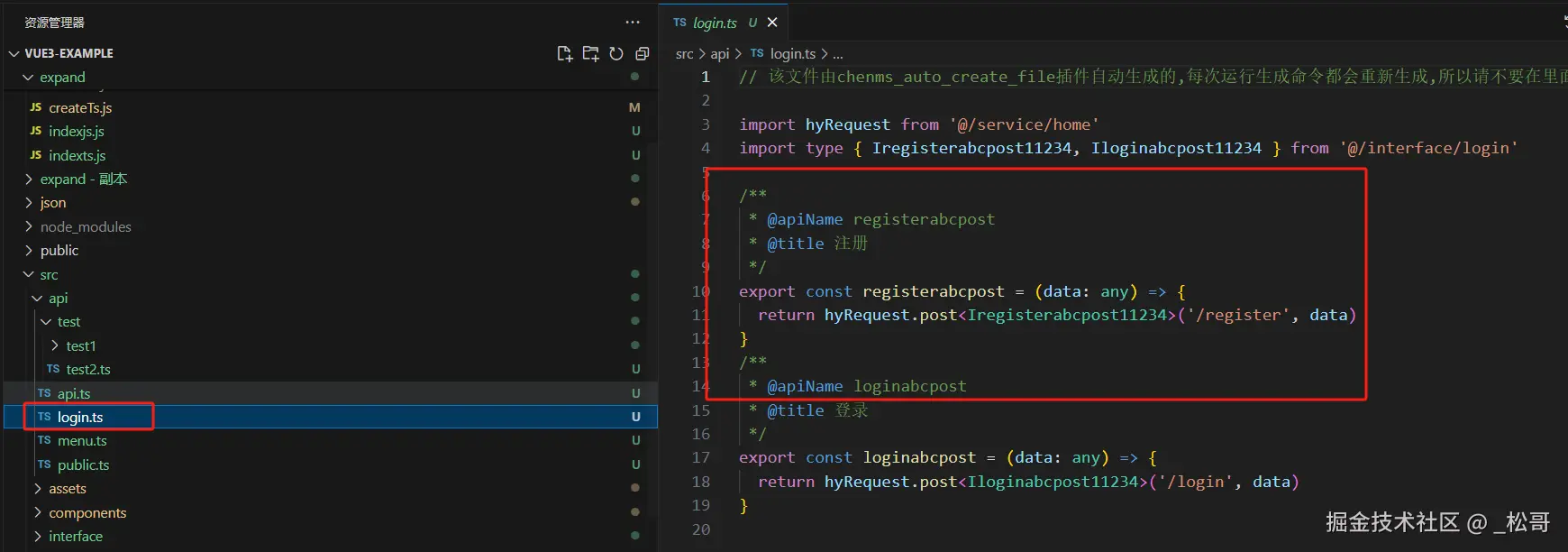This screenshot has width=1568, height=552.
Task: Click the New Folder icon in explorer header
Action: [x=590, y=54]
